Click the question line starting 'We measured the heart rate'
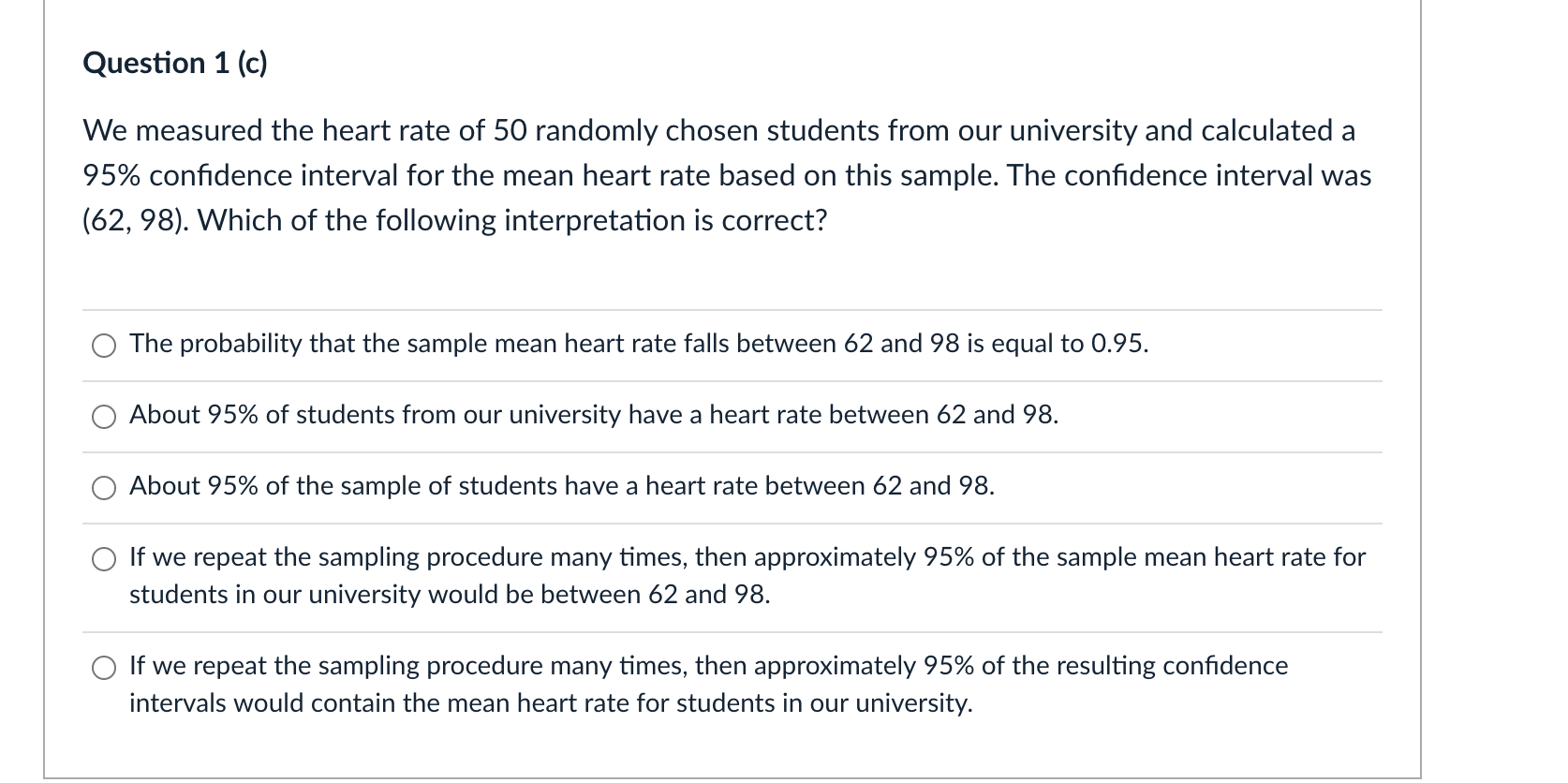The image size is (1568, 783). click(x=718, y=130)
